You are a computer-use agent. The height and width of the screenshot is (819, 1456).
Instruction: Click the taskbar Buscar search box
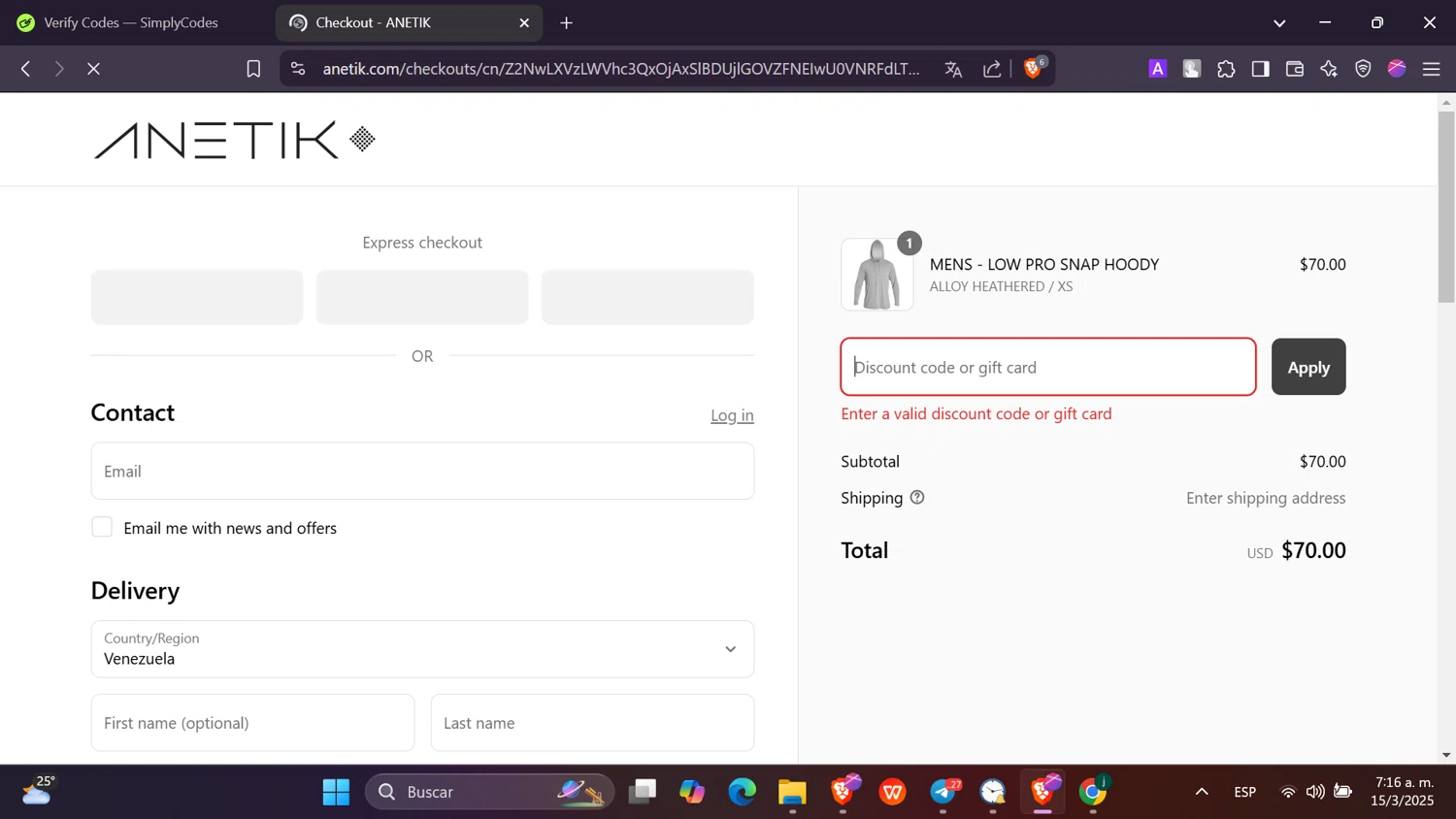pyautogui.click(x=489, y=792)
